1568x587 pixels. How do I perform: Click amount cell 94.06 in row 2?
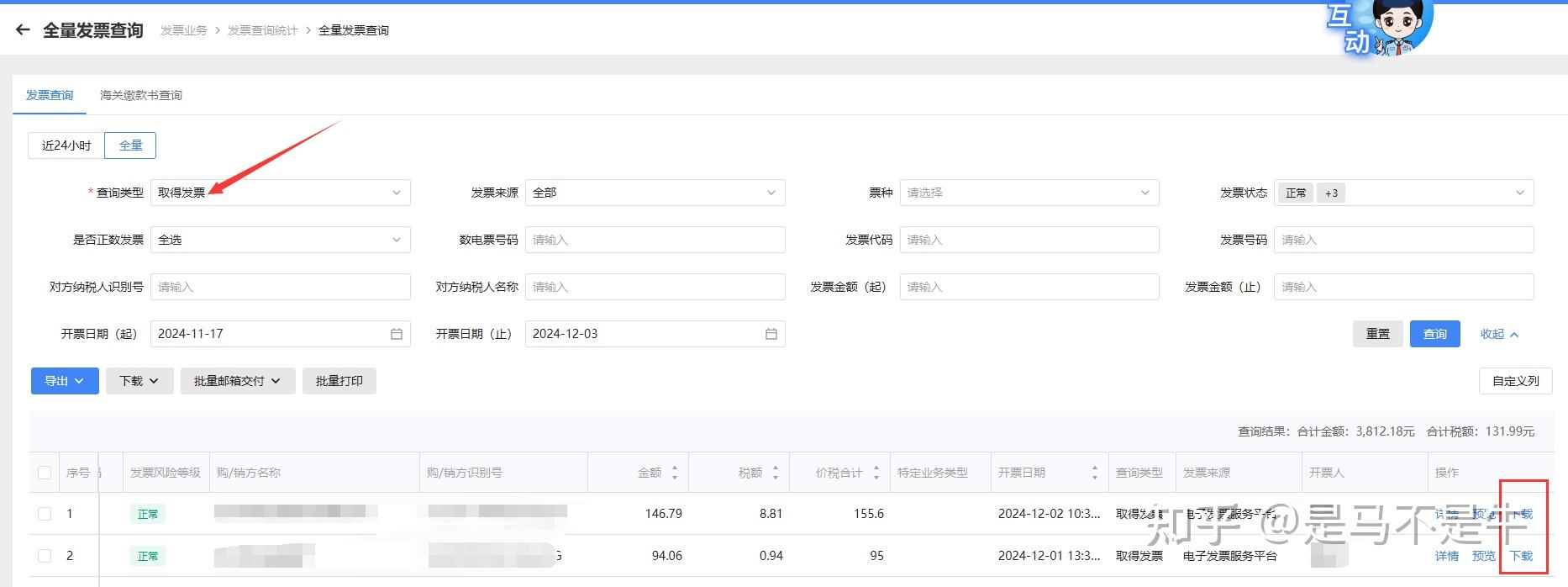pyautogui.click(x=667, y=556)
